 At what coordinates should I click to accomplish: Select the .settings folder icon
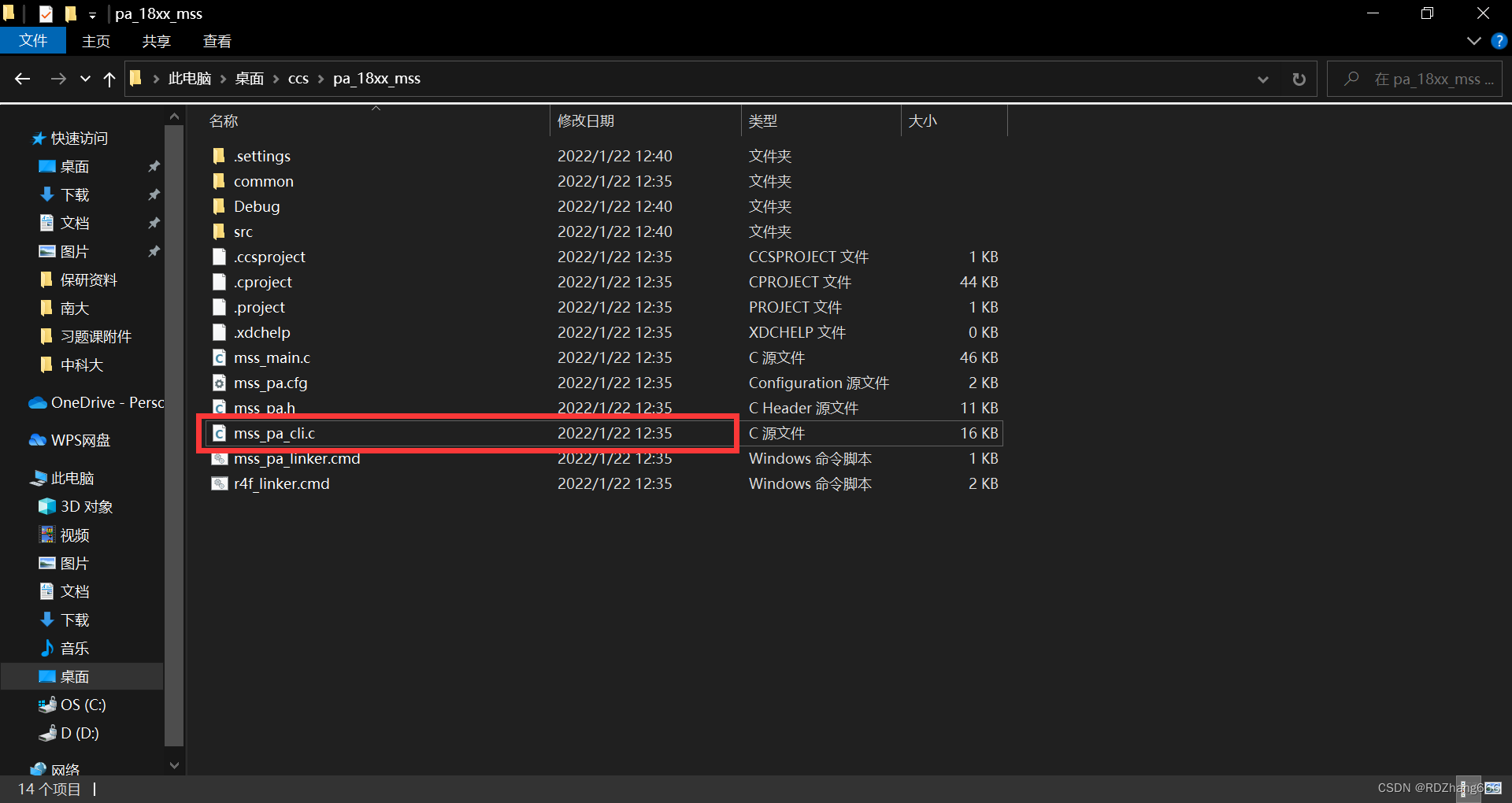click(219, 156)
